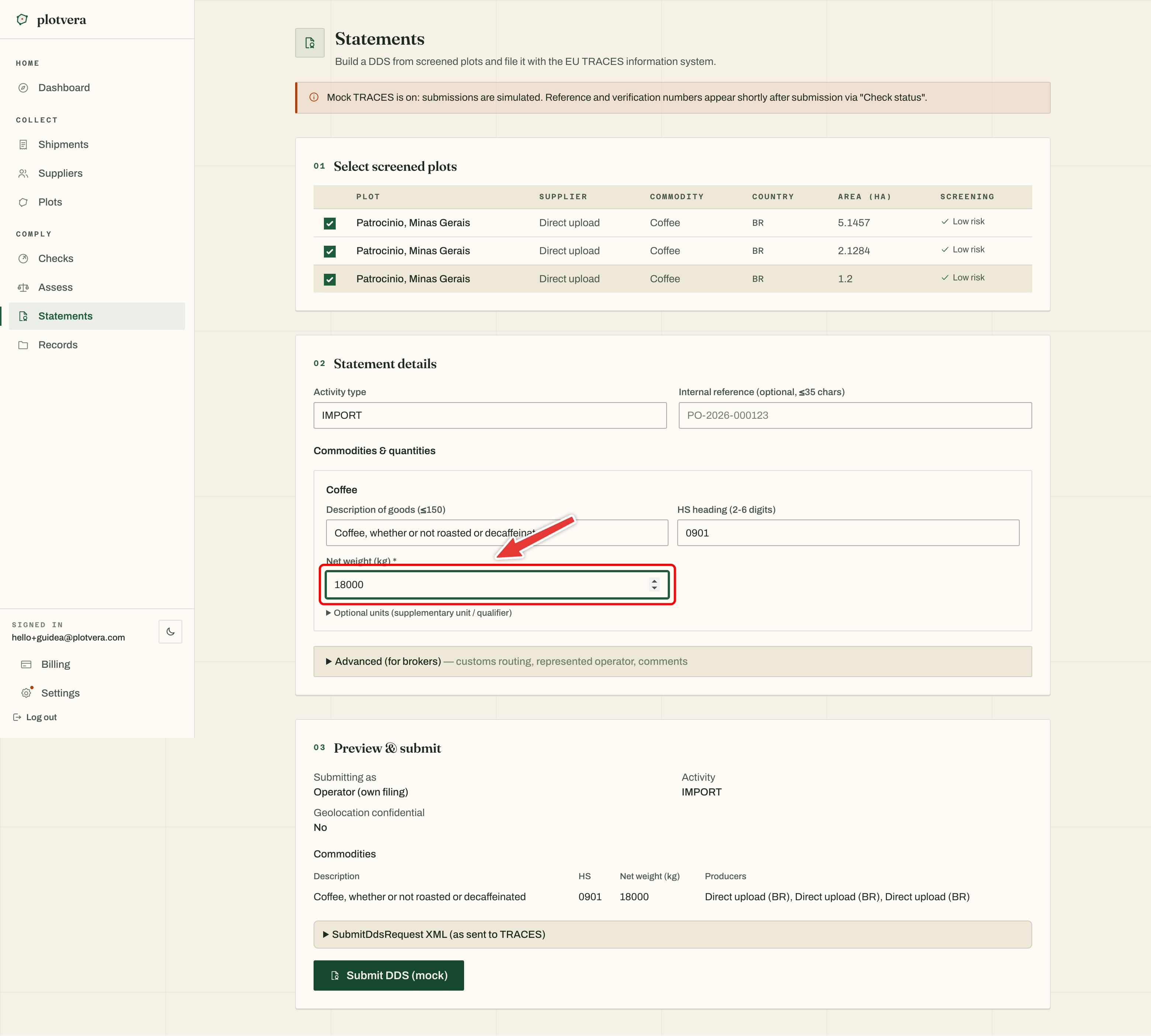The width and height of the screenshot is (1151, 1036).
Task: Click the SUPPLIER column header
Action: (563, 197)
